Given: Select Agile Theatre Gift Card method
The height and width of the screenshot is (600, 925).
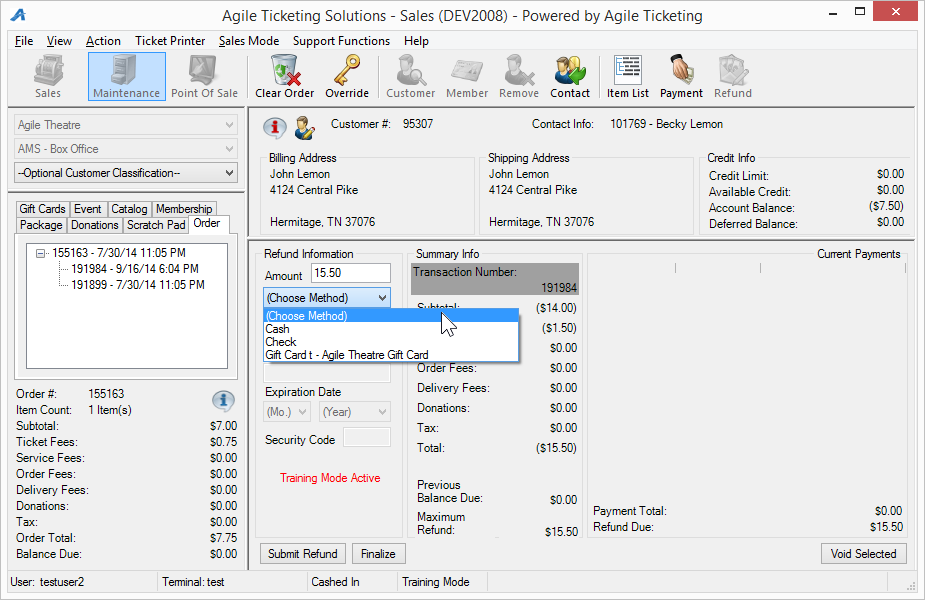Looking at the screenshot, I should [391, 355].
